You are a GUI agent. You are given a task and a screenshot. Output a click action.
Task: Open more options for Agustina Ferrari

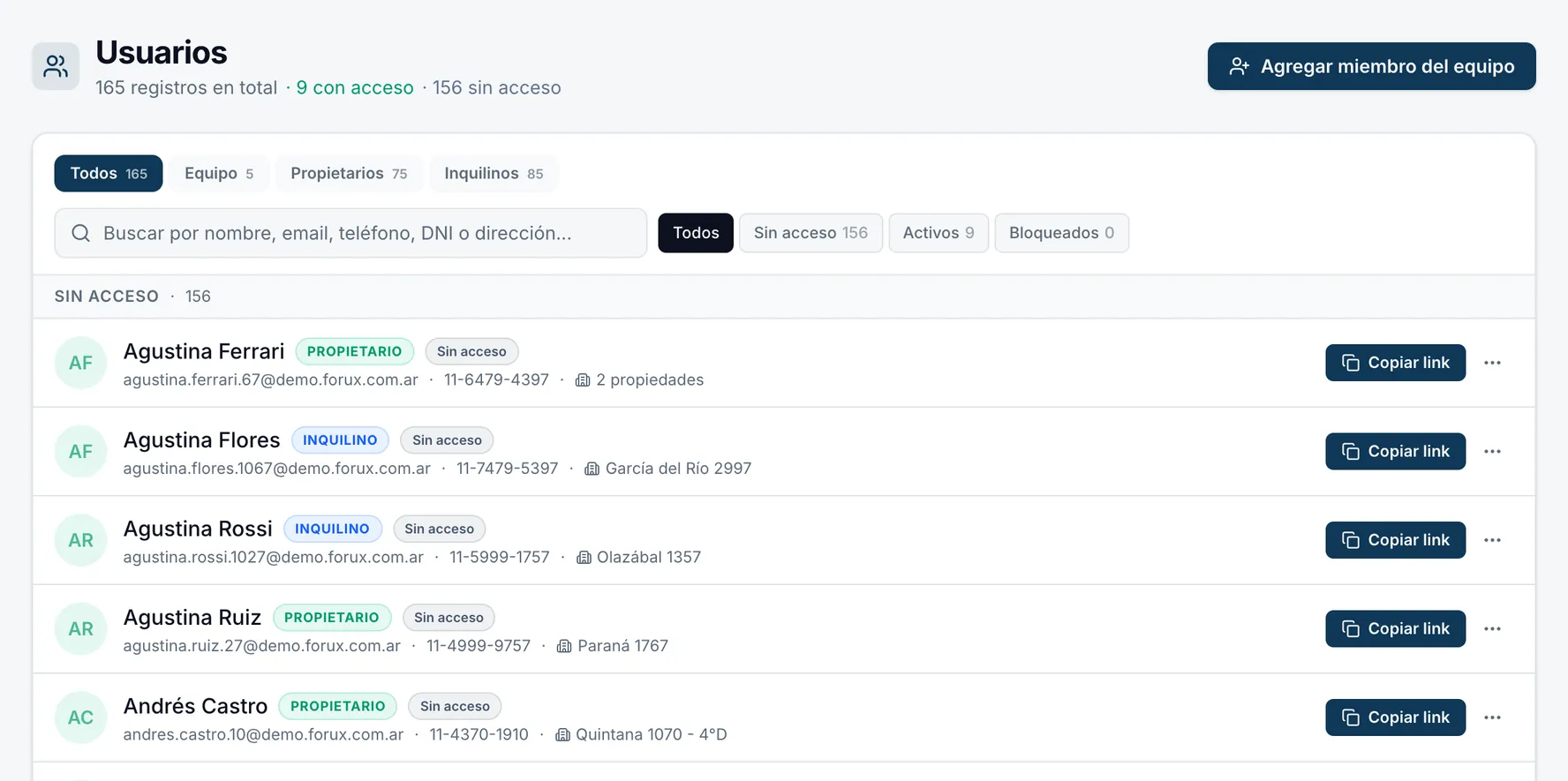pos(1492,363)
